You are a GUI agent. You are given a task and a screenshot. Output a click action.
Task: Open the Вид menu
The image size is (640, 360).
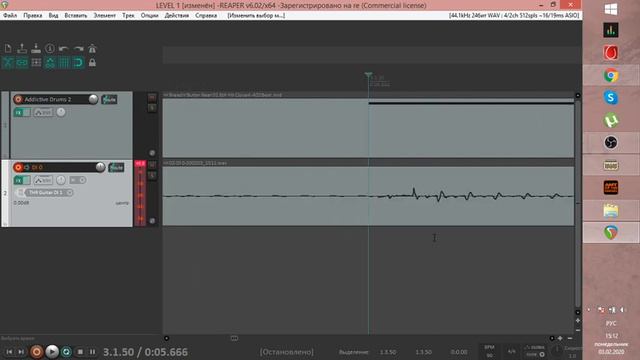point(53,16)
